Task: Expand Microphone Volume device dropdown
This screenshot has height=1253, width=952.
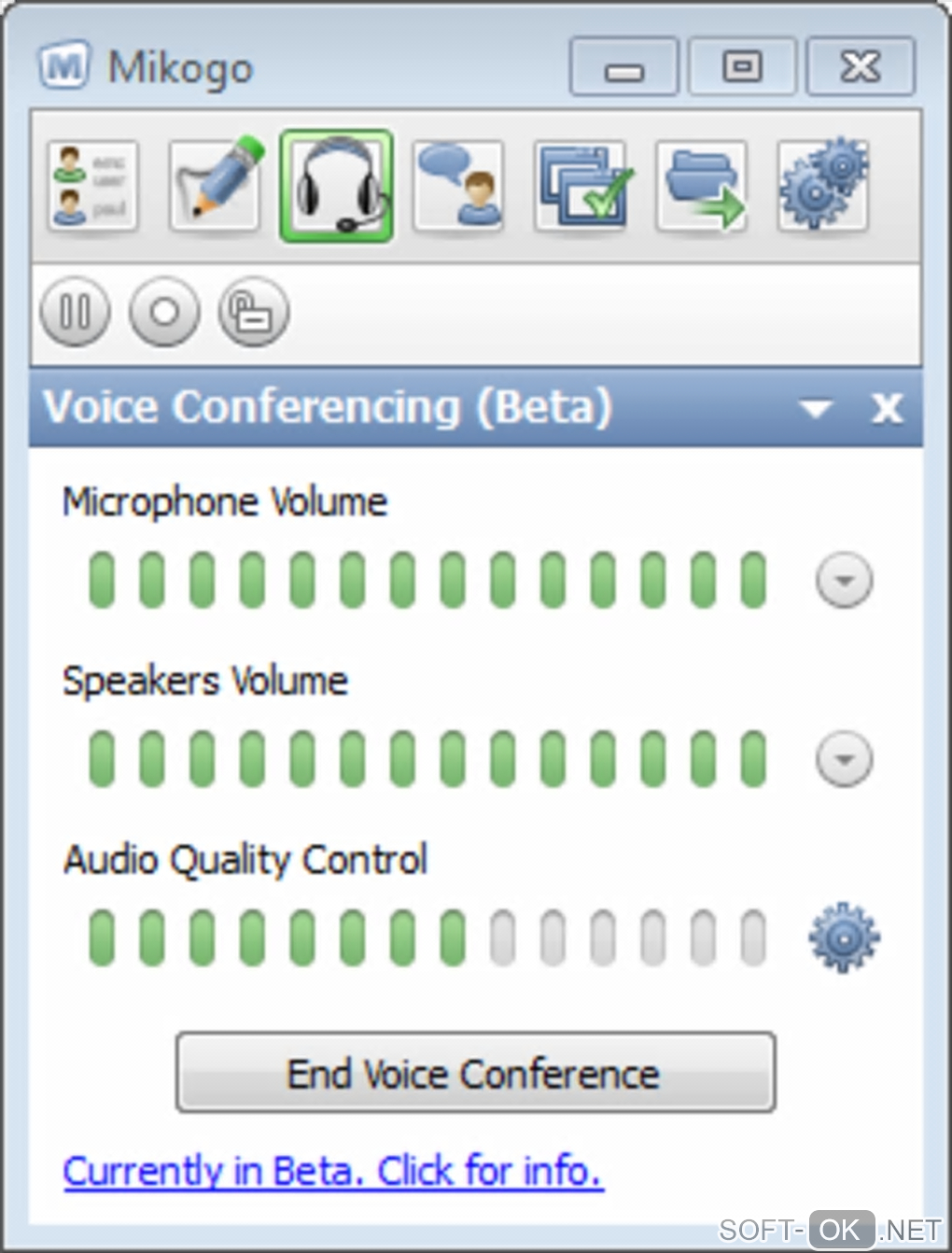Action: coord(844,580)
